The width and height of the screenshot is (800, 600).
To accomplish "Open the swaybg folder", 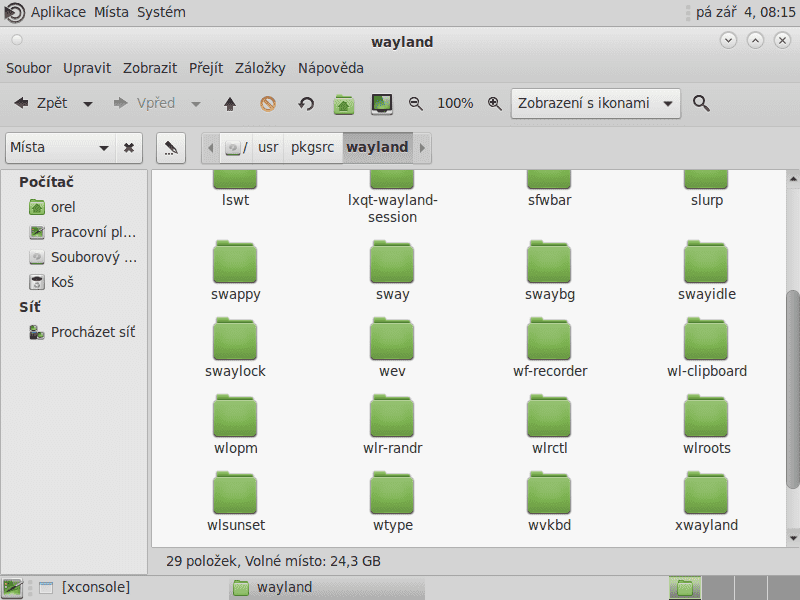I will 549,271.
